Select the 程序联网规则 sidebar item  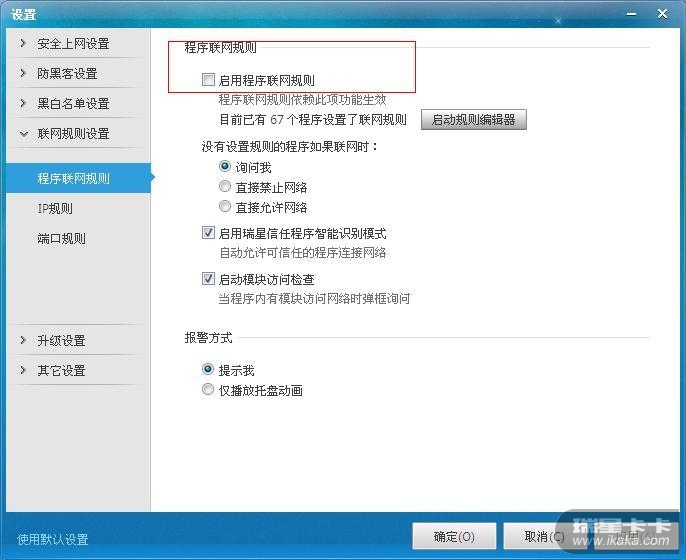tap(78, 178)
